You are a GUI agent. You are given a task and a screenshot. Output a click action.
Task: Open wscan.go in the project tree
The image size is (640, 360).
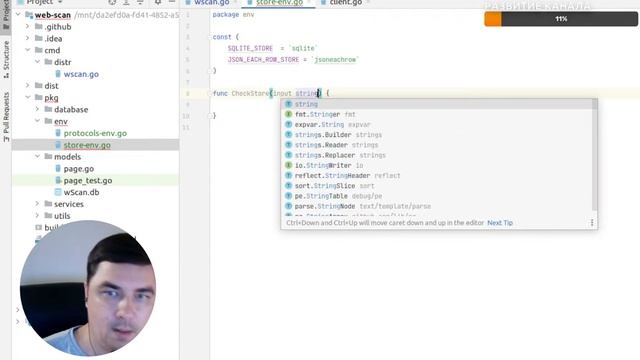[81, 74]
